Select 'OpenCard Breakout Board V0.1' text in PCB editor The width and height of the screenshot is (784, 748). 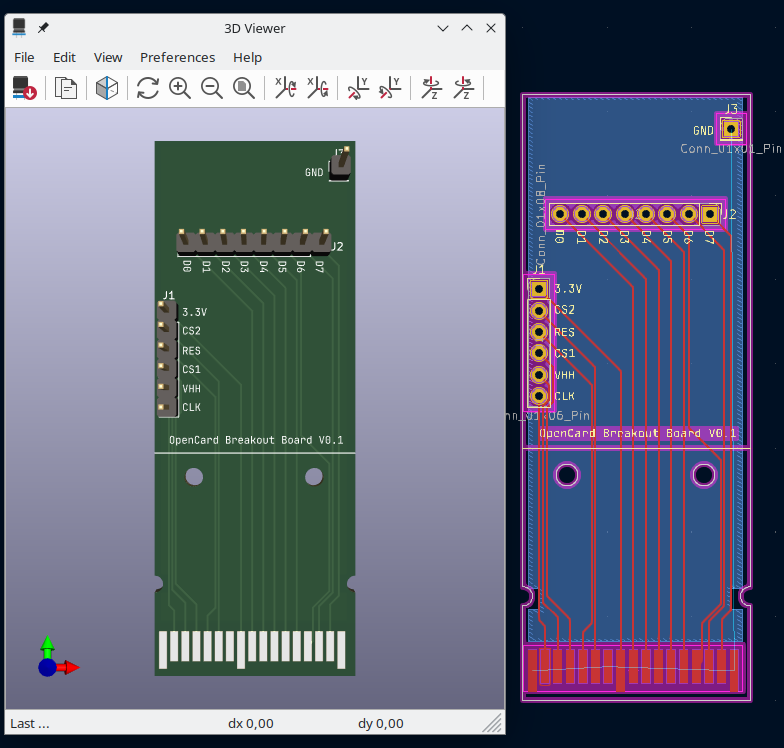638,433
